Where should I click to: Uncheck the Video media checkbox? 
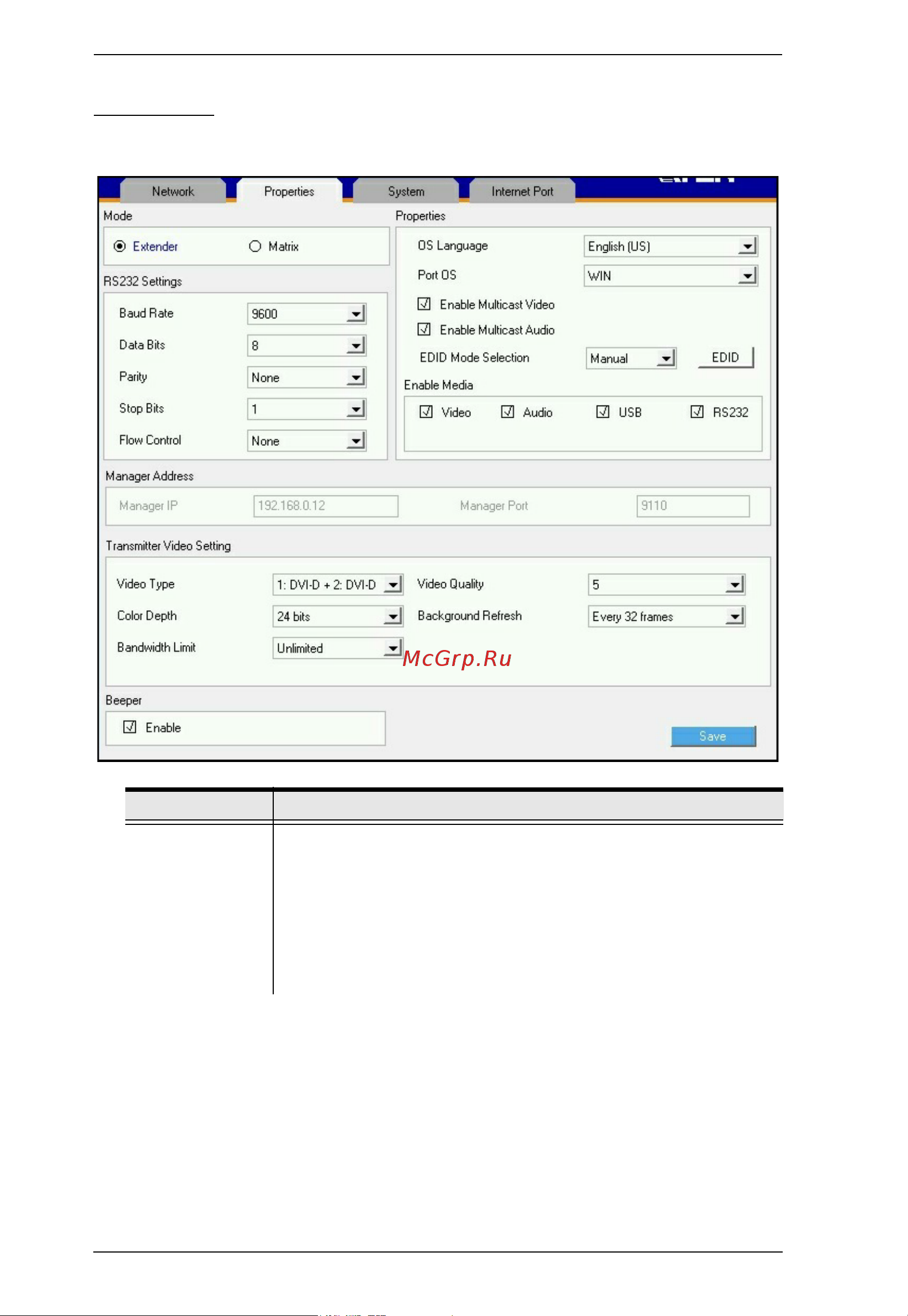coord(426,412)
